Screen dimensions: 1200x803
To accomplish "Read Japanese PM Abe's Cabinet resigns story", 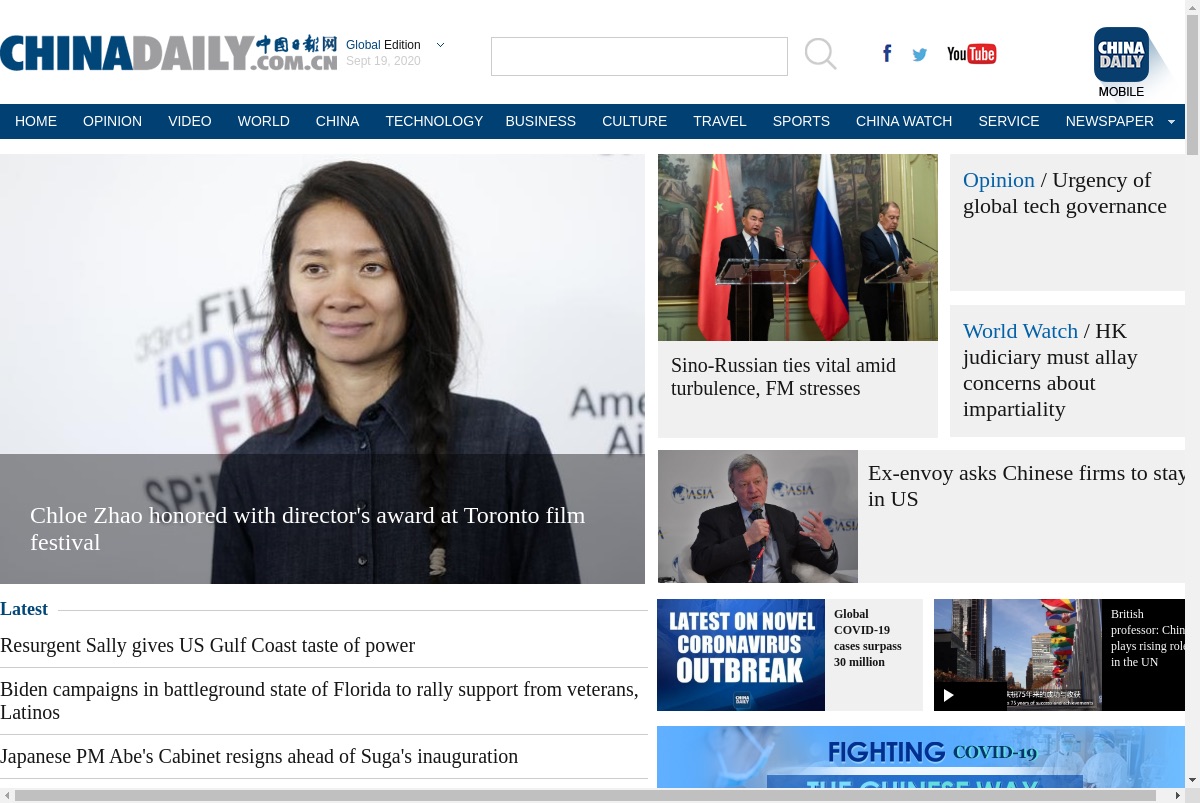I will (259, 756).
